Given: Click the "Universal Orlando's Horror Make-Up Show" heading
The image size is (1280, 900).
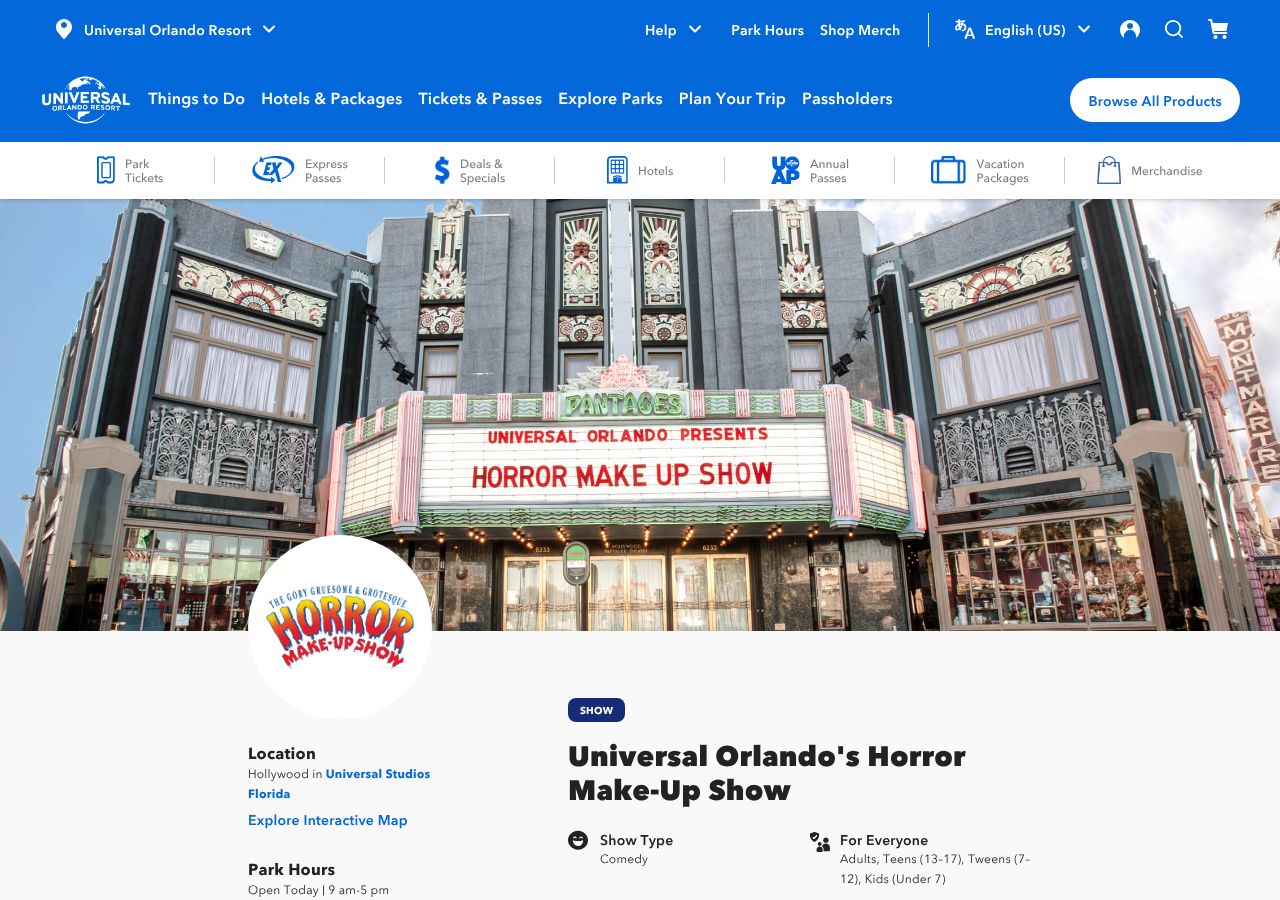Looking at the screenshot, I should click(767, 773).
